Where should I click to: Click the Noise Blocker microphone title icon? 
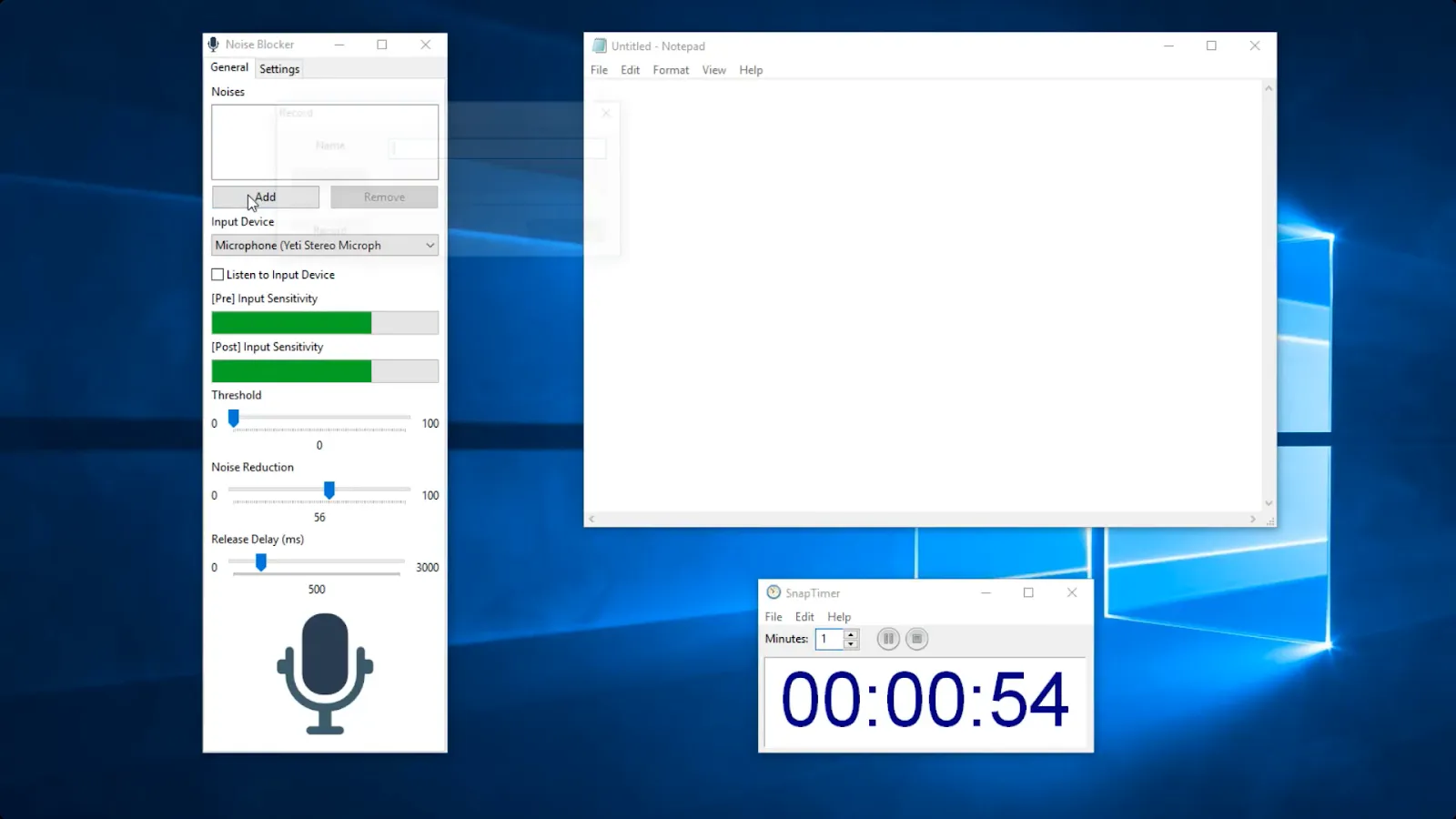[214, 45]
